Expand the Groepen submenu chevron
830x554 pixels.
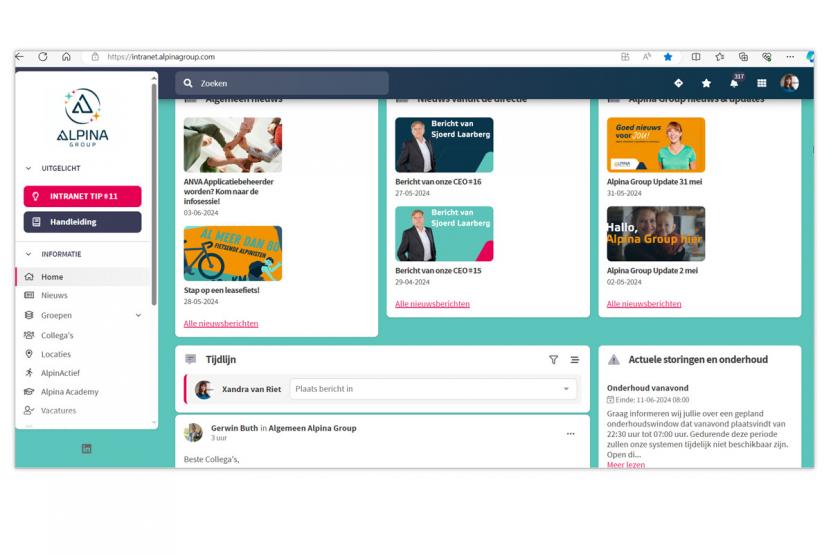(138, 315)
